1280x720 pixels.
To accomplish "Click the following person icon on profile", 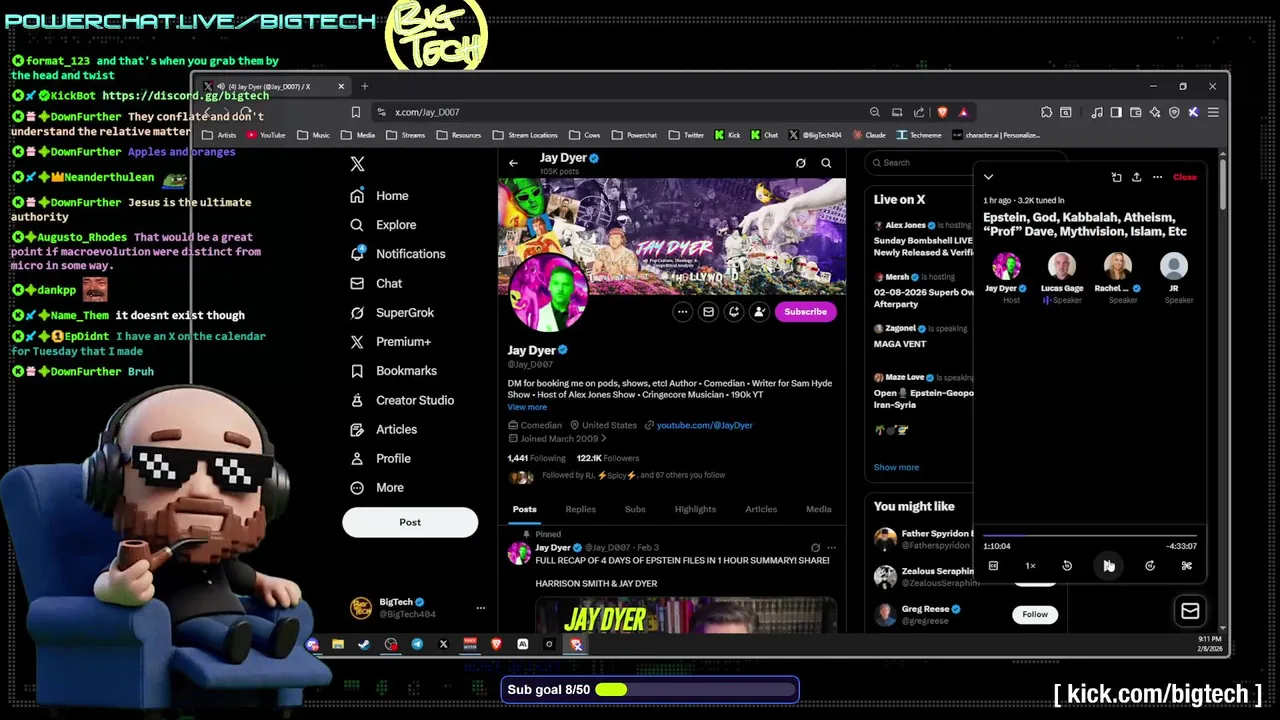I will [759, 312].
